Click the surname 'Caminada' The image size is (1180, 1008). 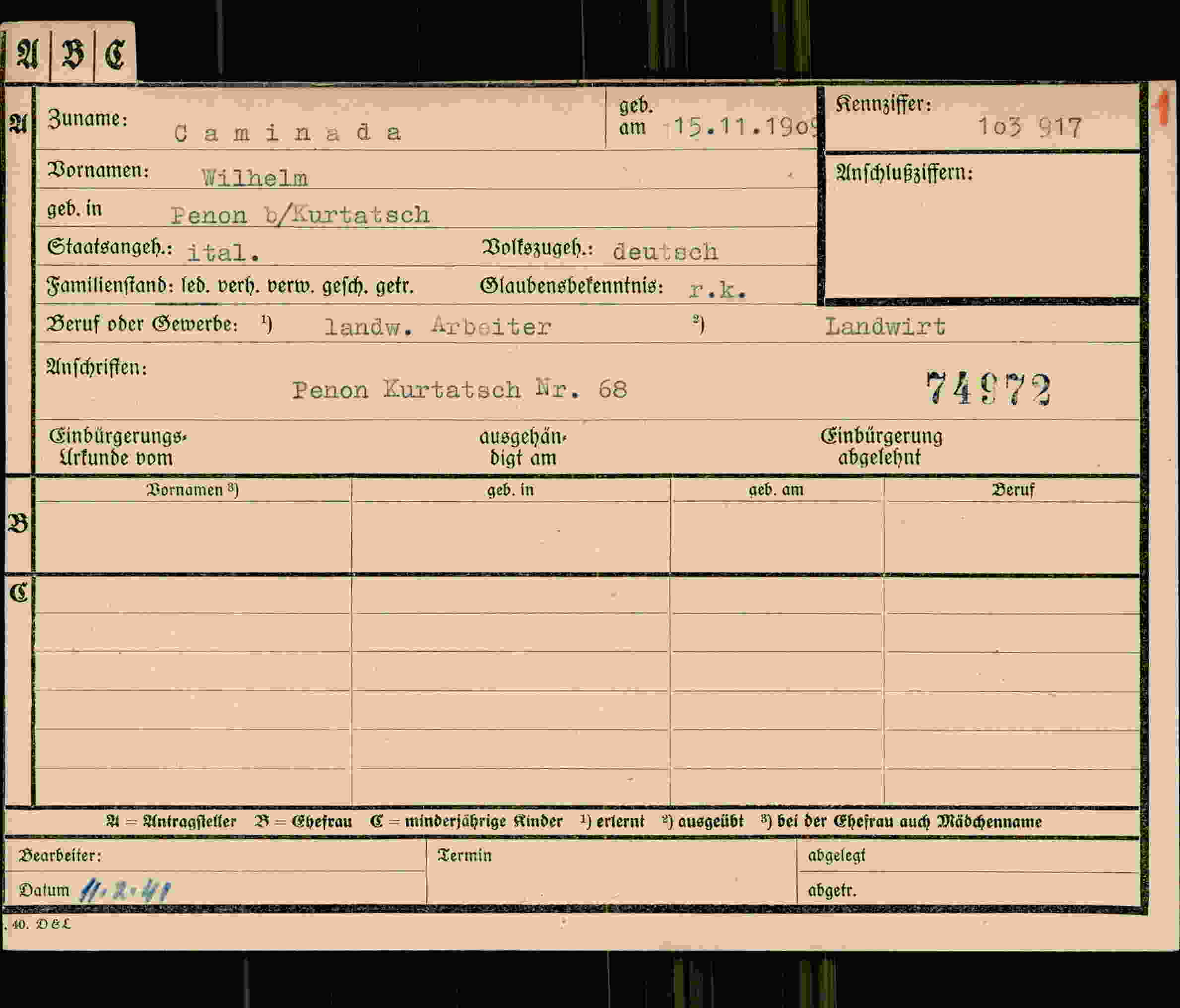point(288,134)
